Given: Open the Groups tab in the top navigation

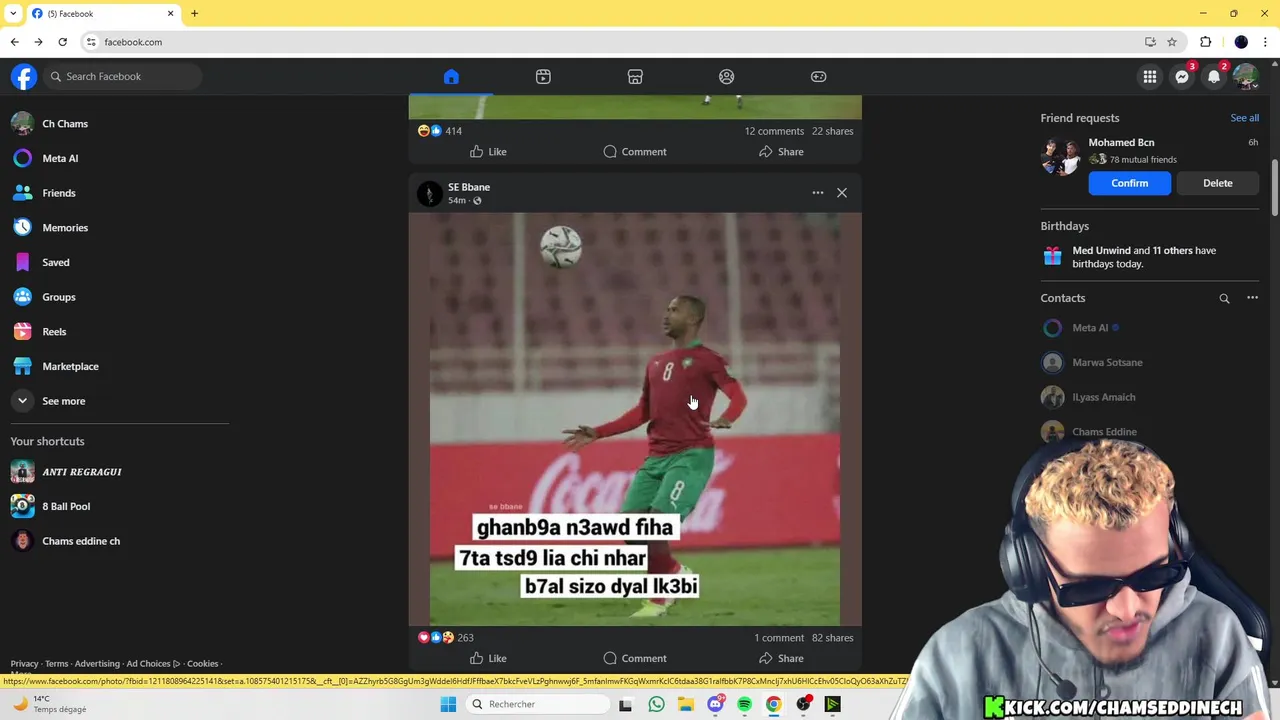Looking at the screenshot, I should [727, 77].
